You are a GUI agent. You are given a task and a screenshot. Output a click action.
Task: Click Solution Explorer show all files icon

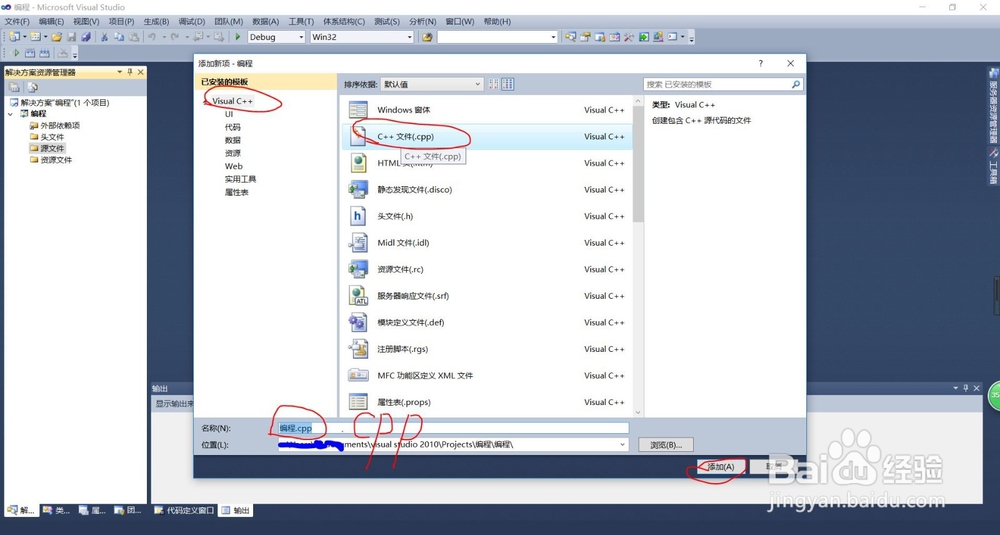click(32, 87)
